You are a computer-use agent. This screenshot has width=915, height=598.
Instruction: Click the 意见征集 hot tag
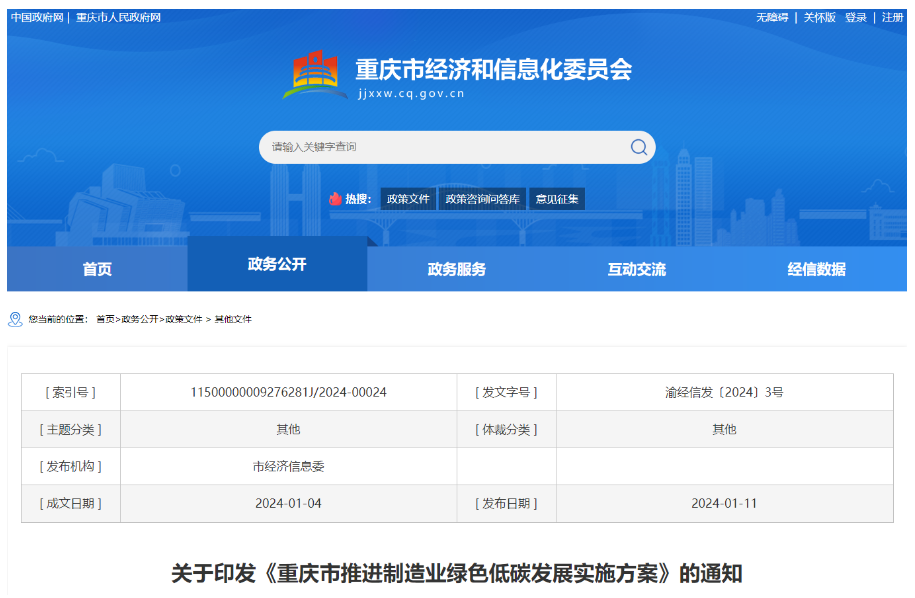tap(557, 199)
